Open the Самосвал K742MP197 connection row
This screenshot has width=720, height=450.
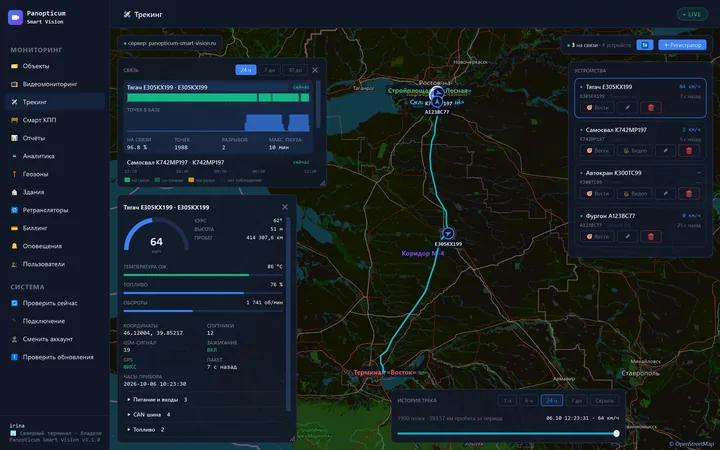point(218,163)
